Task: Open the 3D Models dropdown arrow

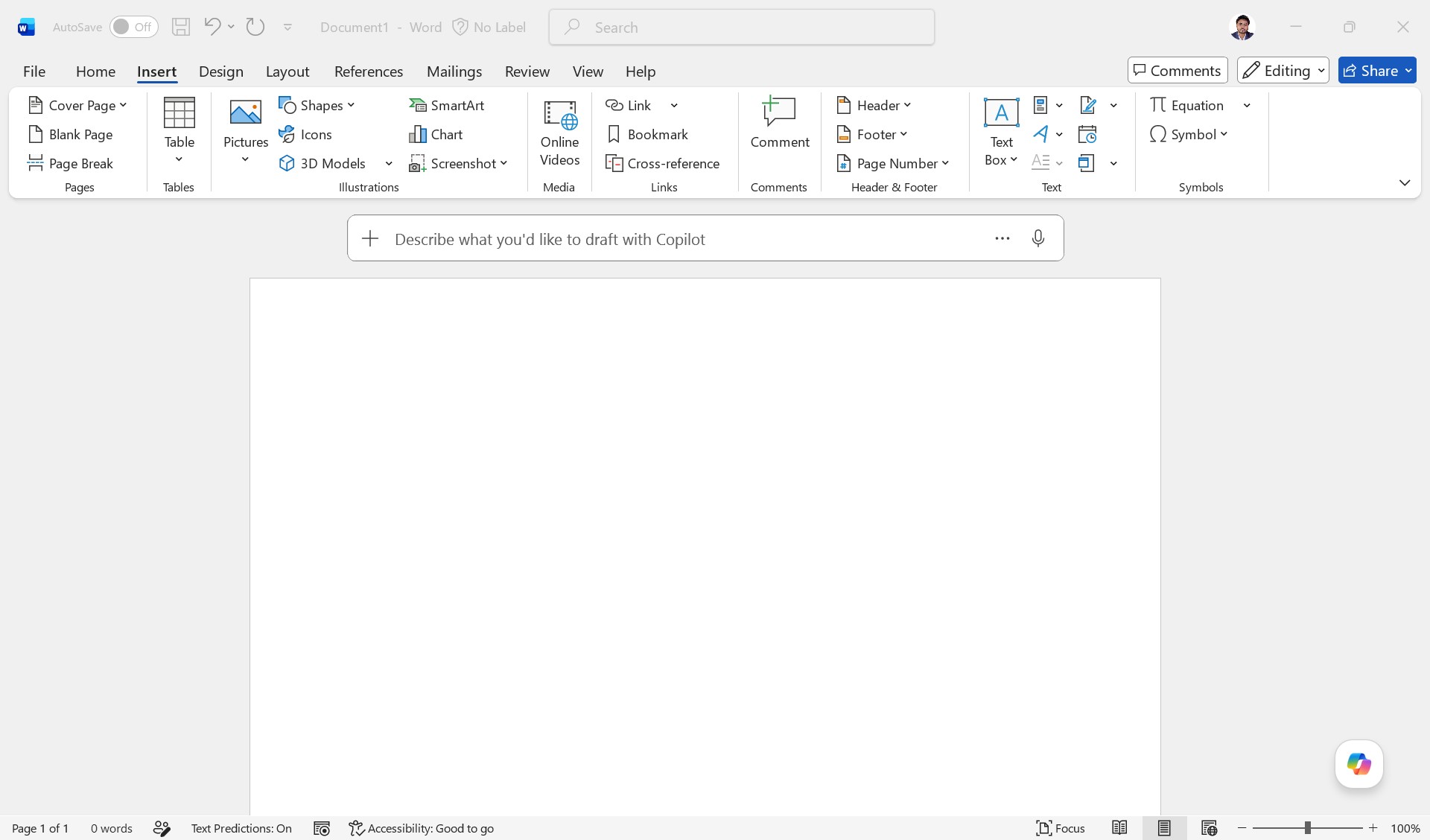Action: pyautogui.click(x=389, y=163)
